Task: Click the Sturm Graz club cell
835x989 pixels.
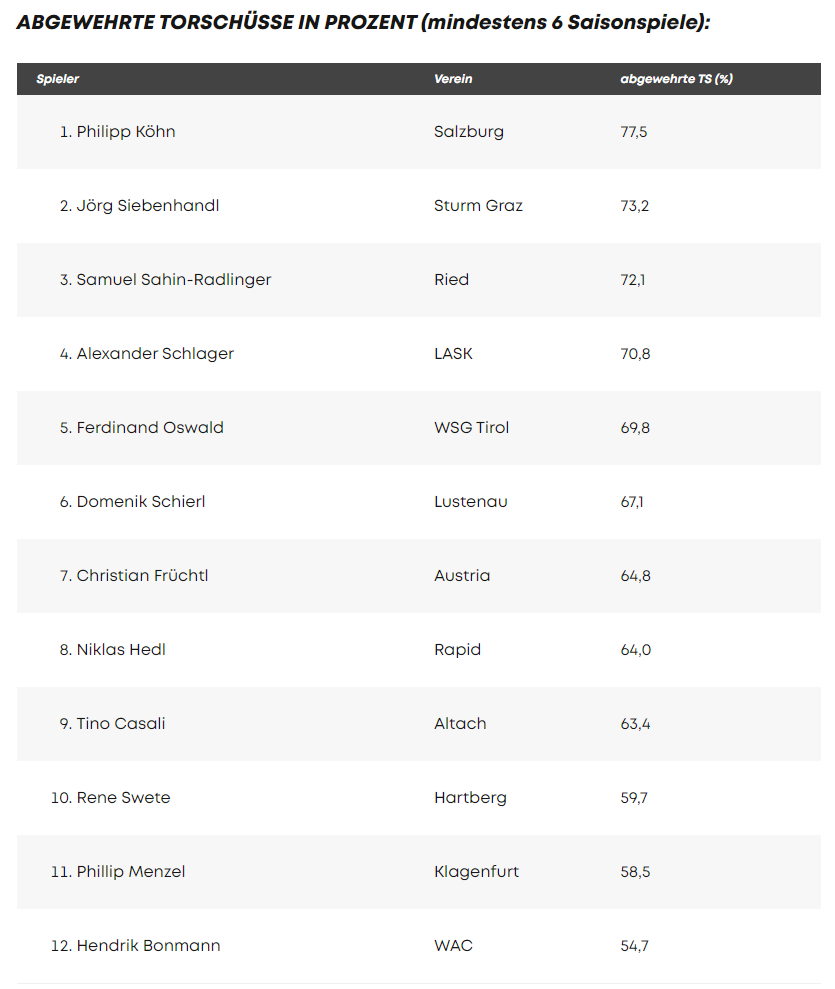Action: click(x=478, y=206)
